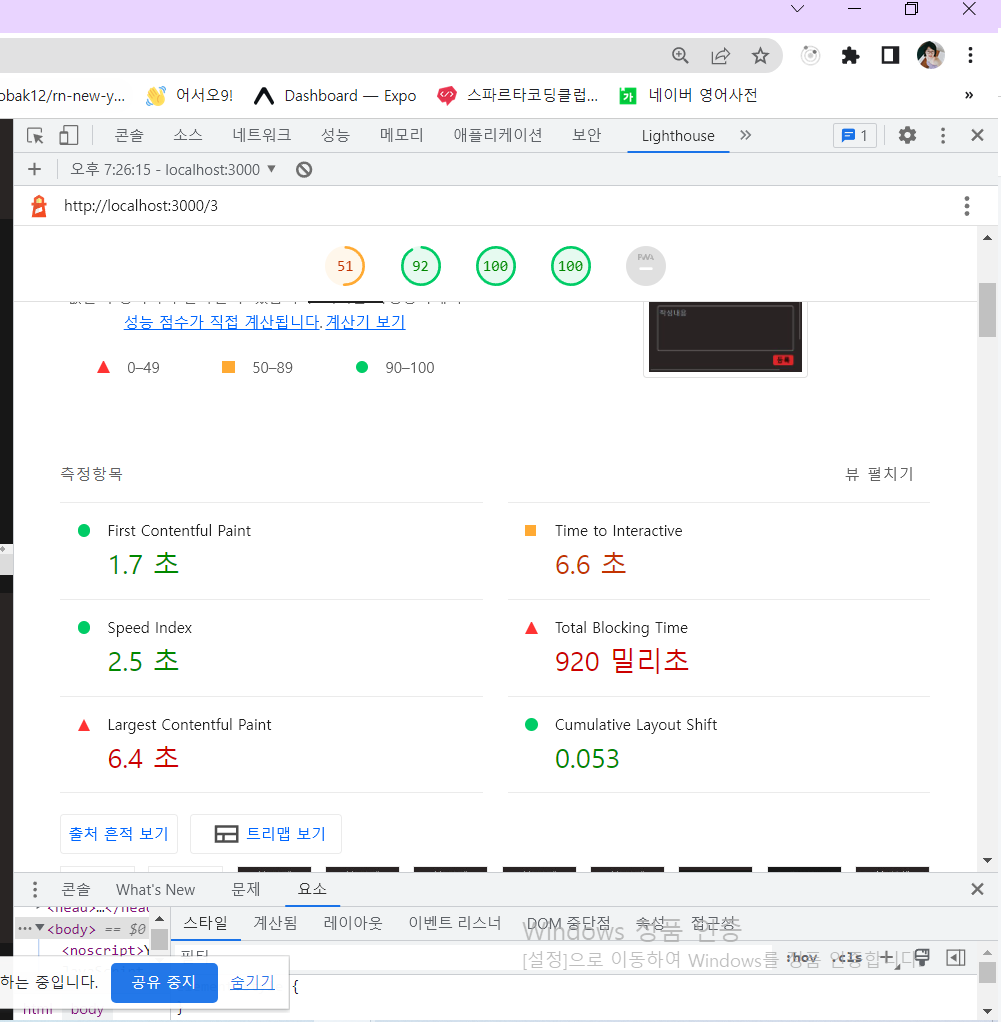1001x1022 pixels.
Task: Click the first 100 score gauge
Action: pyautogui.click(x=495, y=266)
